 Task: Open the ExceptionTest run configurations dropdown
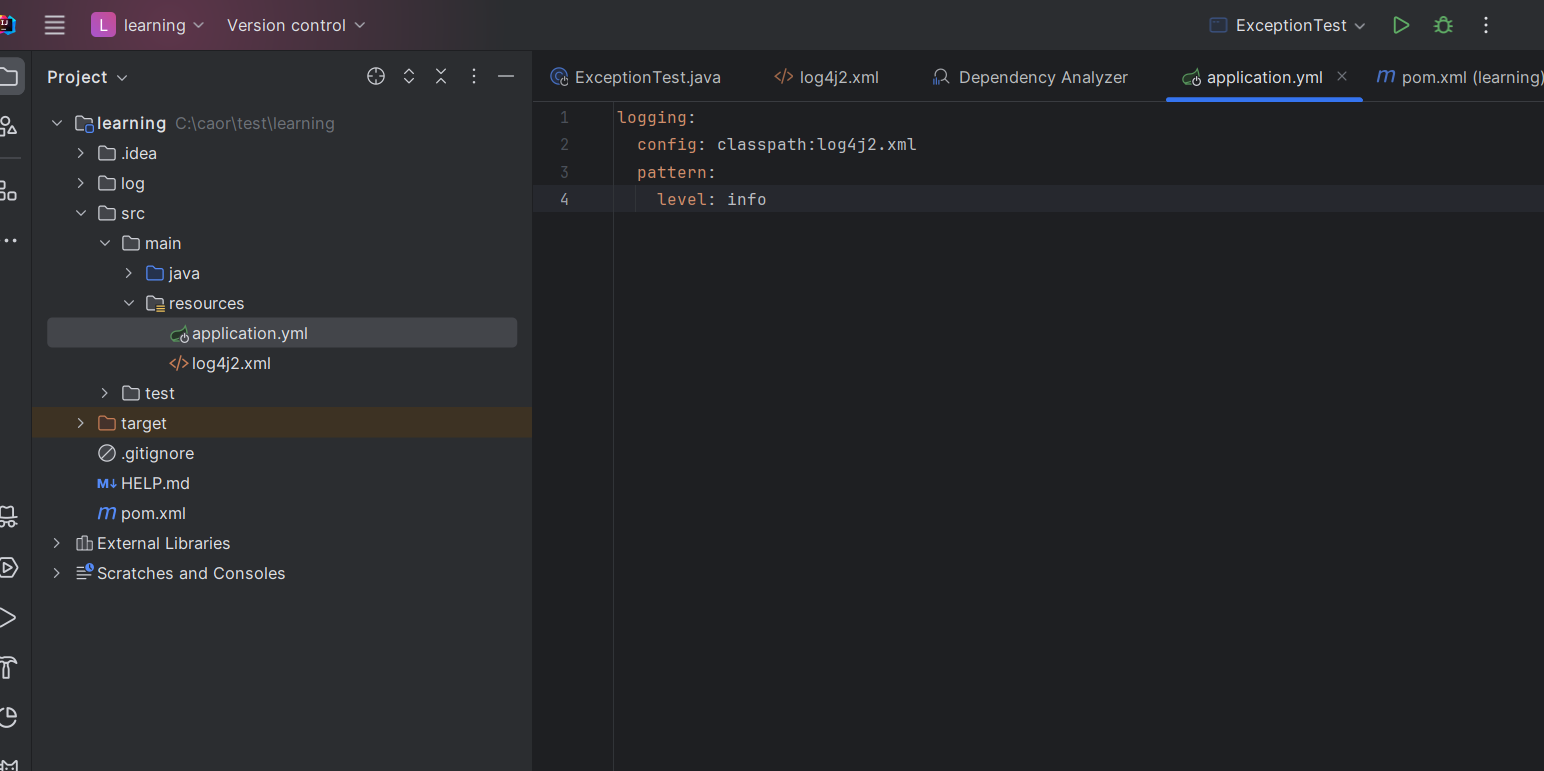point(1287,25)
